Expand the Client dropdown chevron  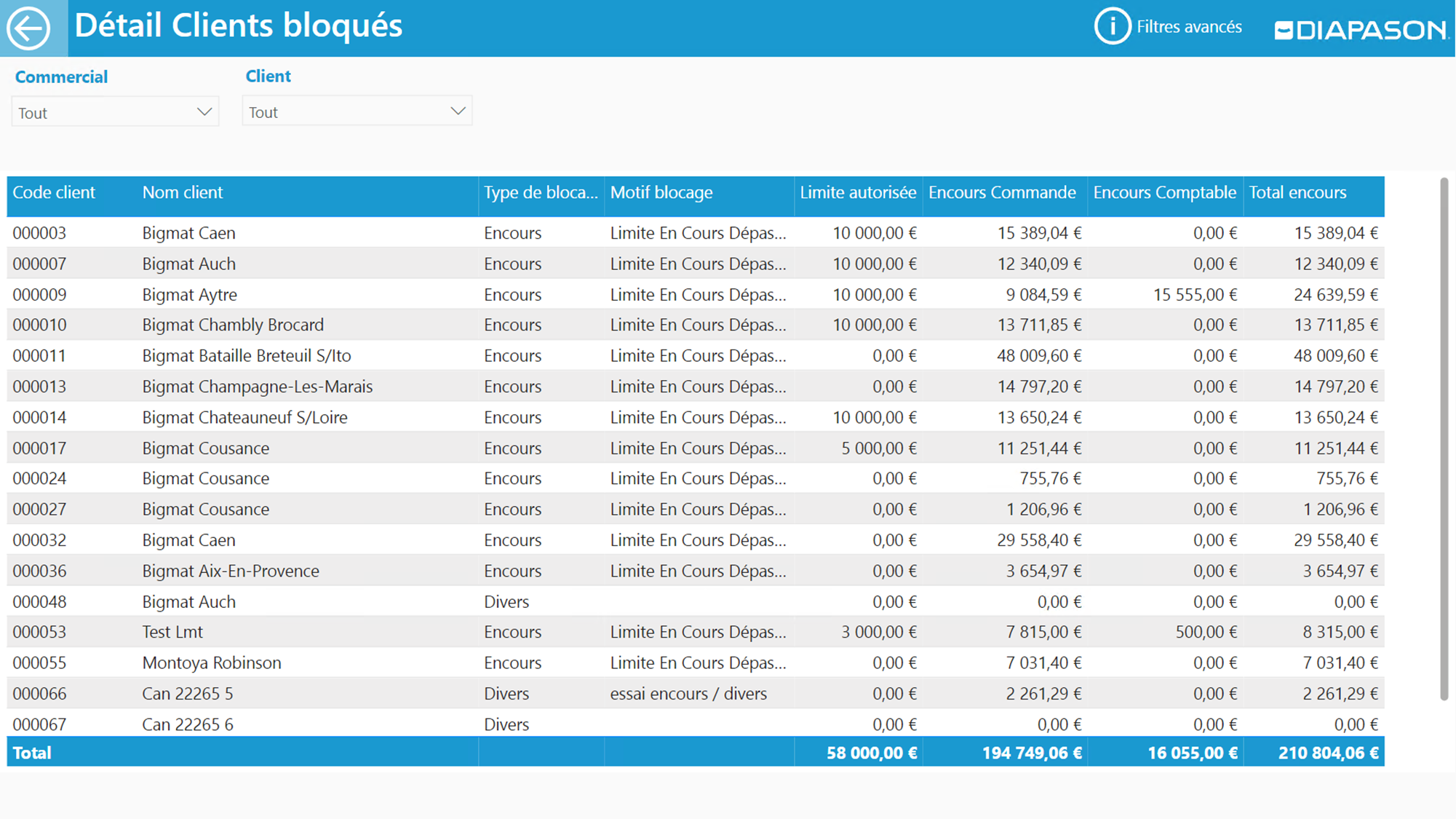[458, 111]
